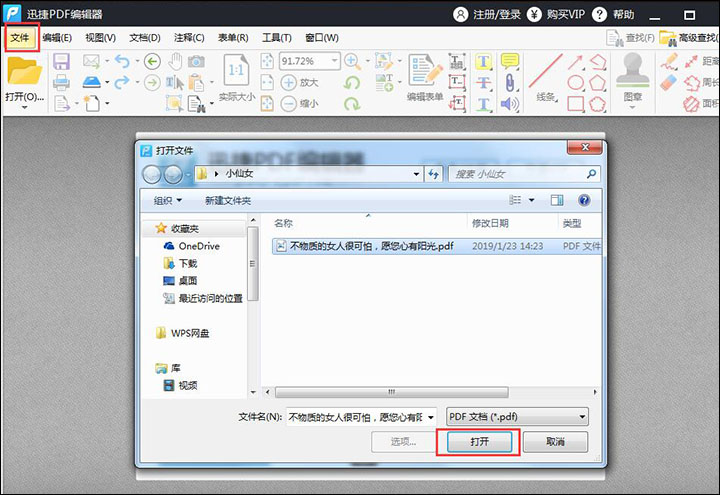This screenshot has height=495, width=720.
Task: Select the text selection tool icon
Action: click(174, 83)
